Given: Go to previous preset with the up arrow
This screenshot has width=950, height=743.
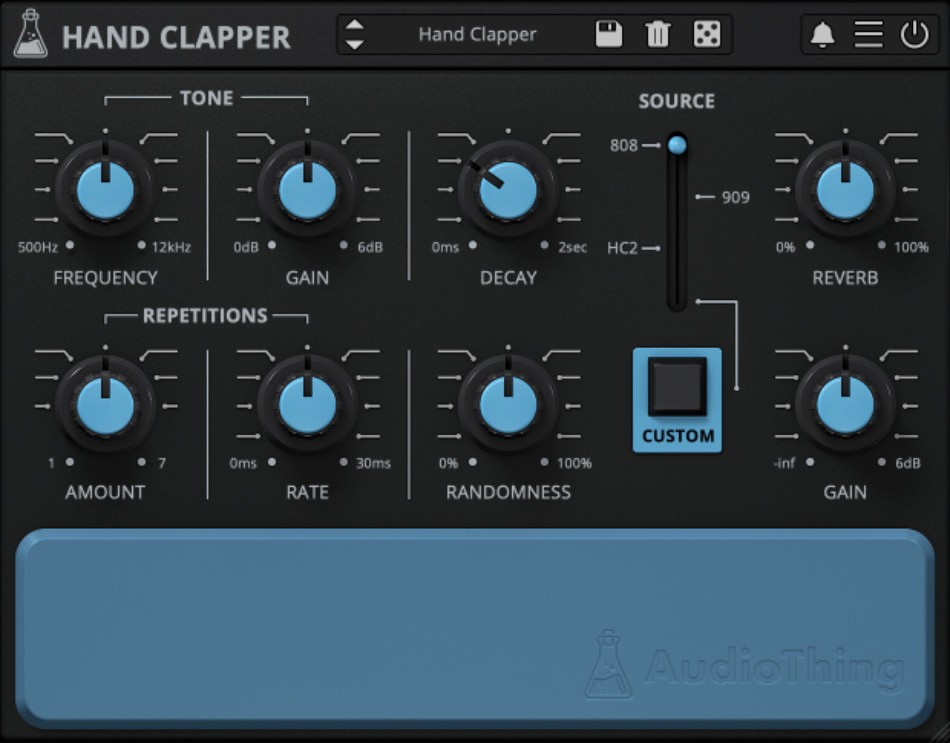Looking at the screenshot, I should coord(355,25).
